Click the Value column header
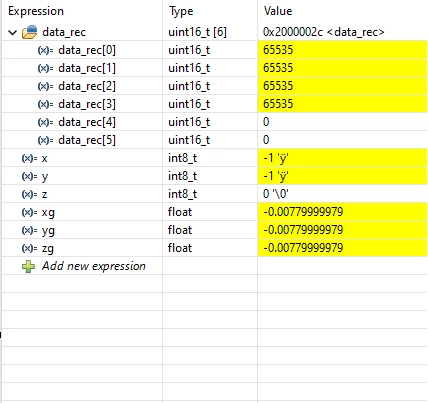Viewport: 428px width, 403px height. (x=278, y=11)
